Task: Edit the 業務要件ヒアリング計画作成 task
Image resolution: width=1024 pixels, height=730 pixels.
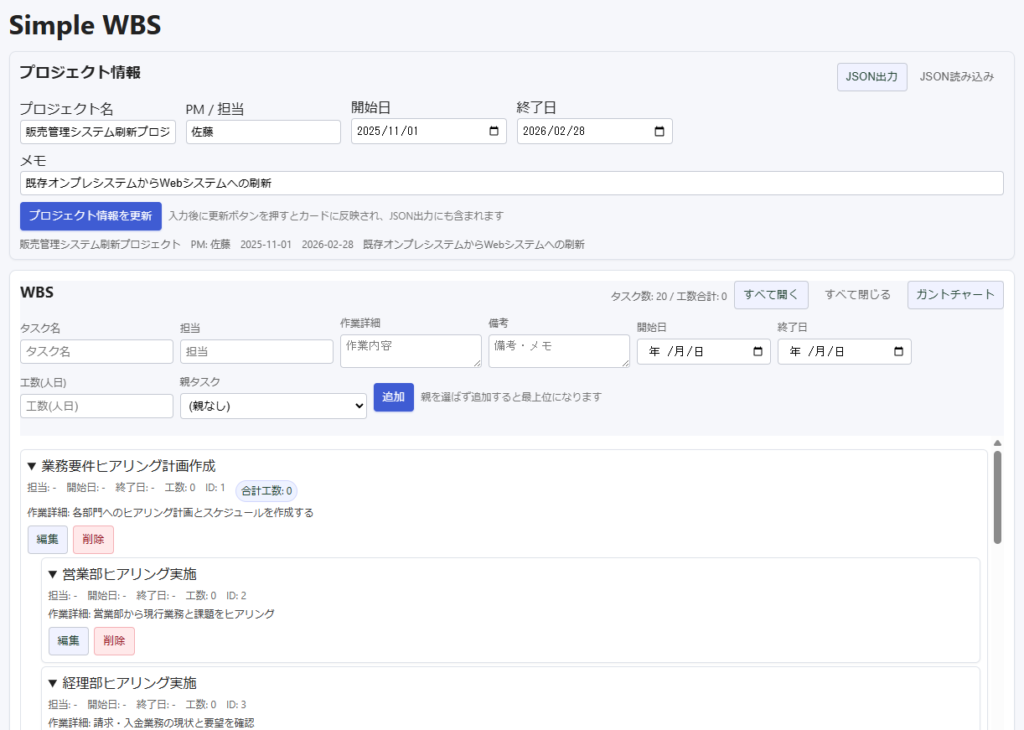Action: 47,540
